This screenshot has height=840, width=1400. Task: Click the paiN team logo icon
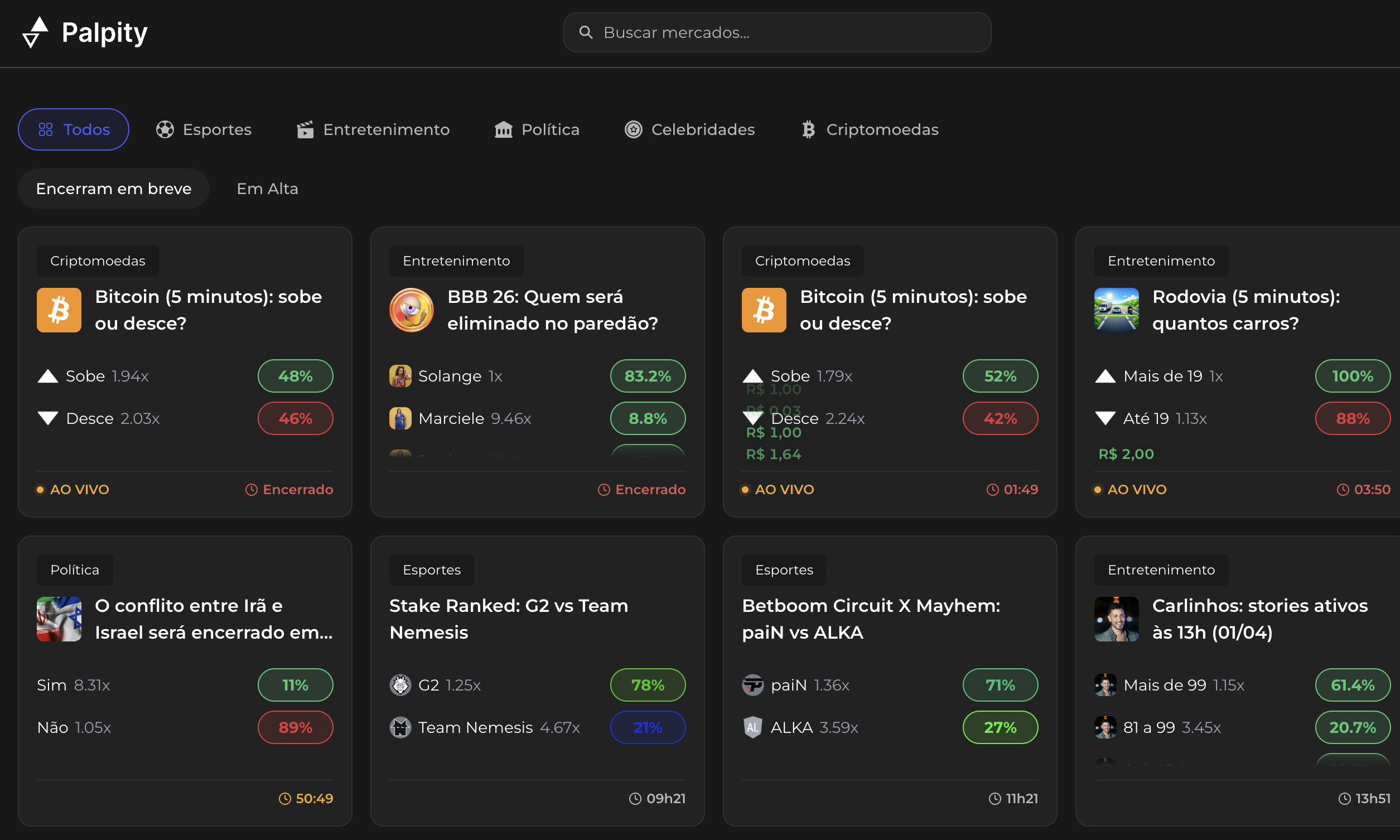click(752, 685)
